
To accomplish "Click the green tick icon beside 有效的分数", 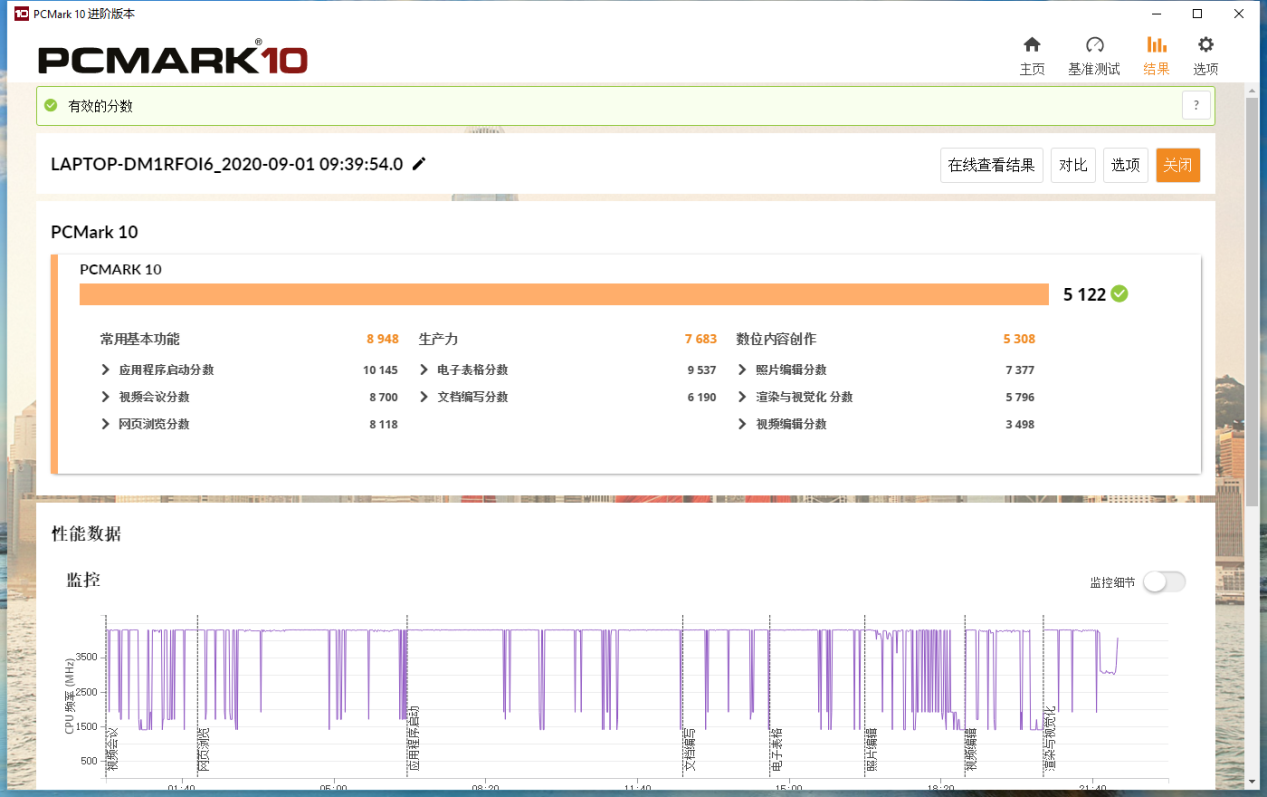I will pos(51,105).
